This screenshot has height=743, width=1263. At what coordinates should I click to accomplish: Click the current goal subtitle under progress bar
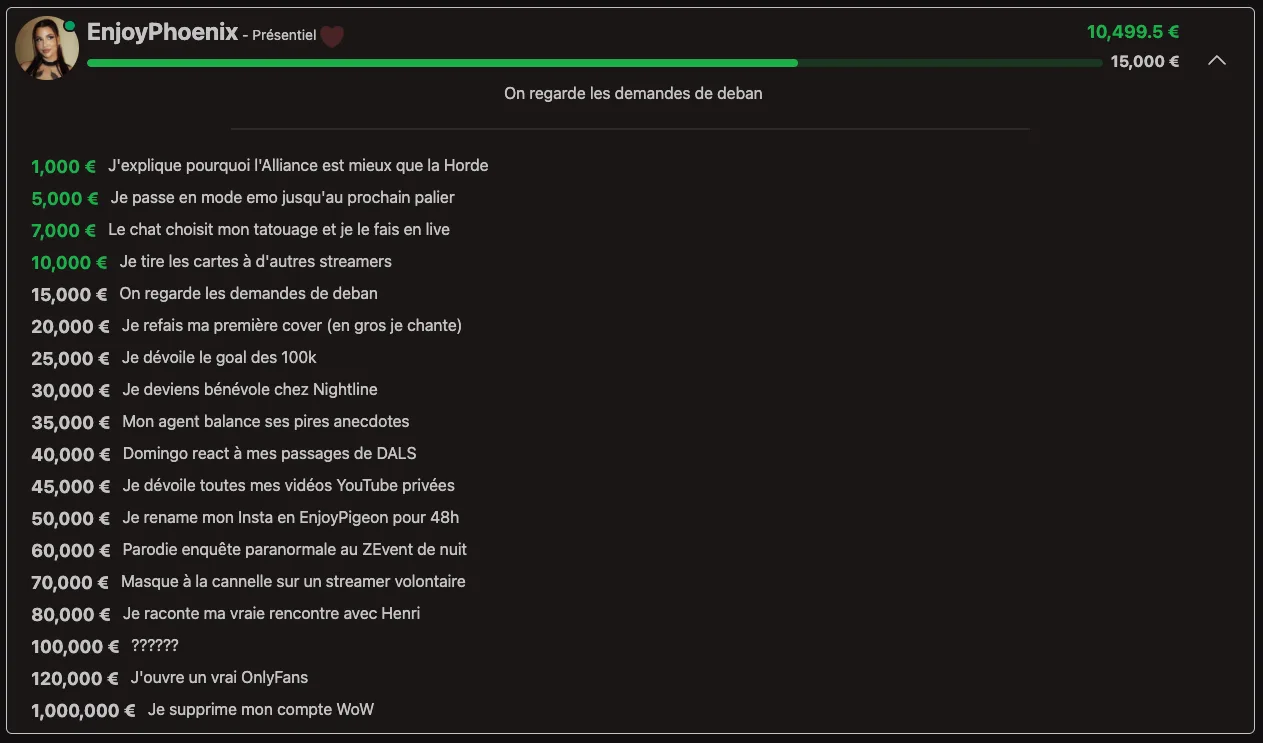633,93
